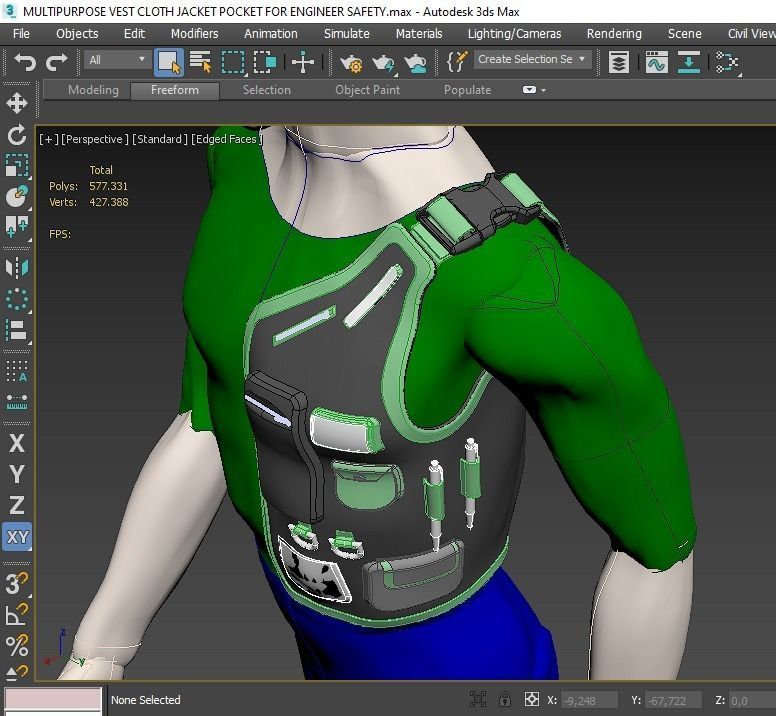The width and height of the screenshot is (776, 716).
Task: Toggle the XY plane constraint
Action: (x=17, y=537)
